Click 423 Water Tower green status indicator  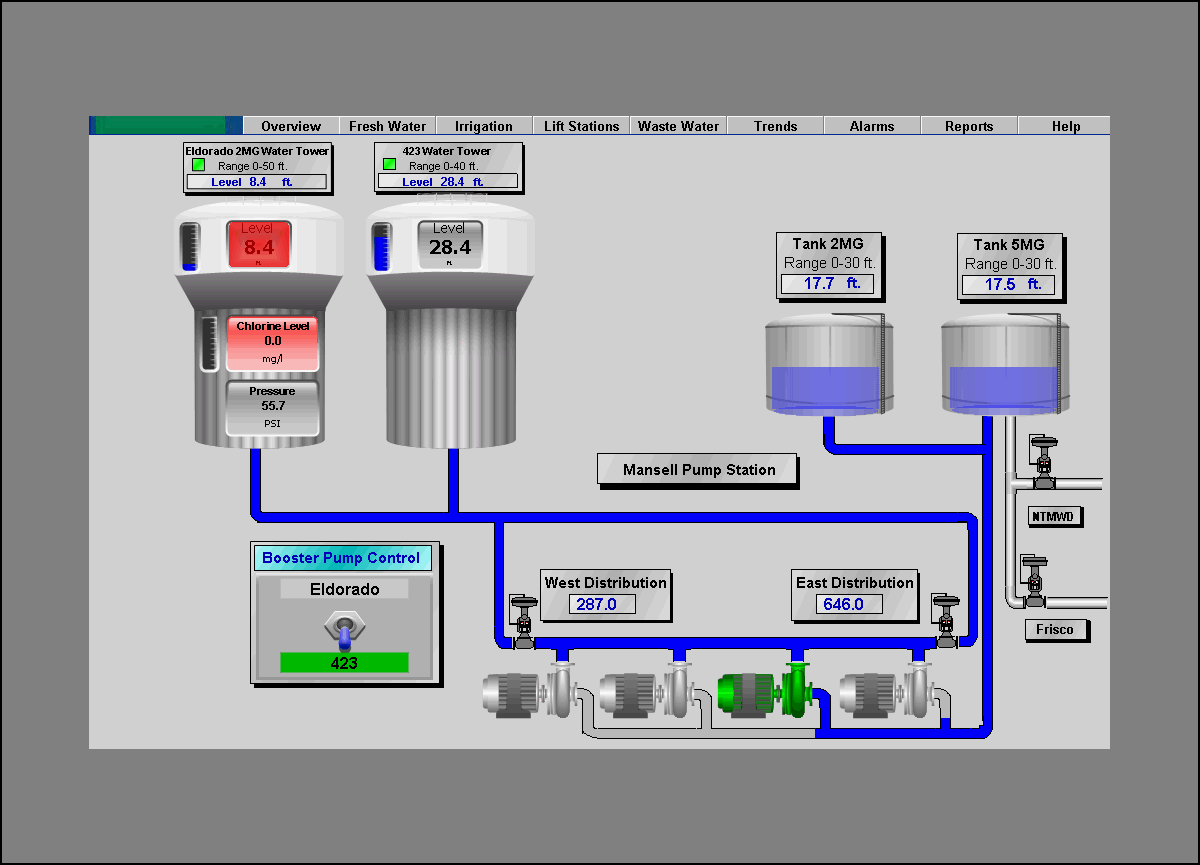pos(389,165)
